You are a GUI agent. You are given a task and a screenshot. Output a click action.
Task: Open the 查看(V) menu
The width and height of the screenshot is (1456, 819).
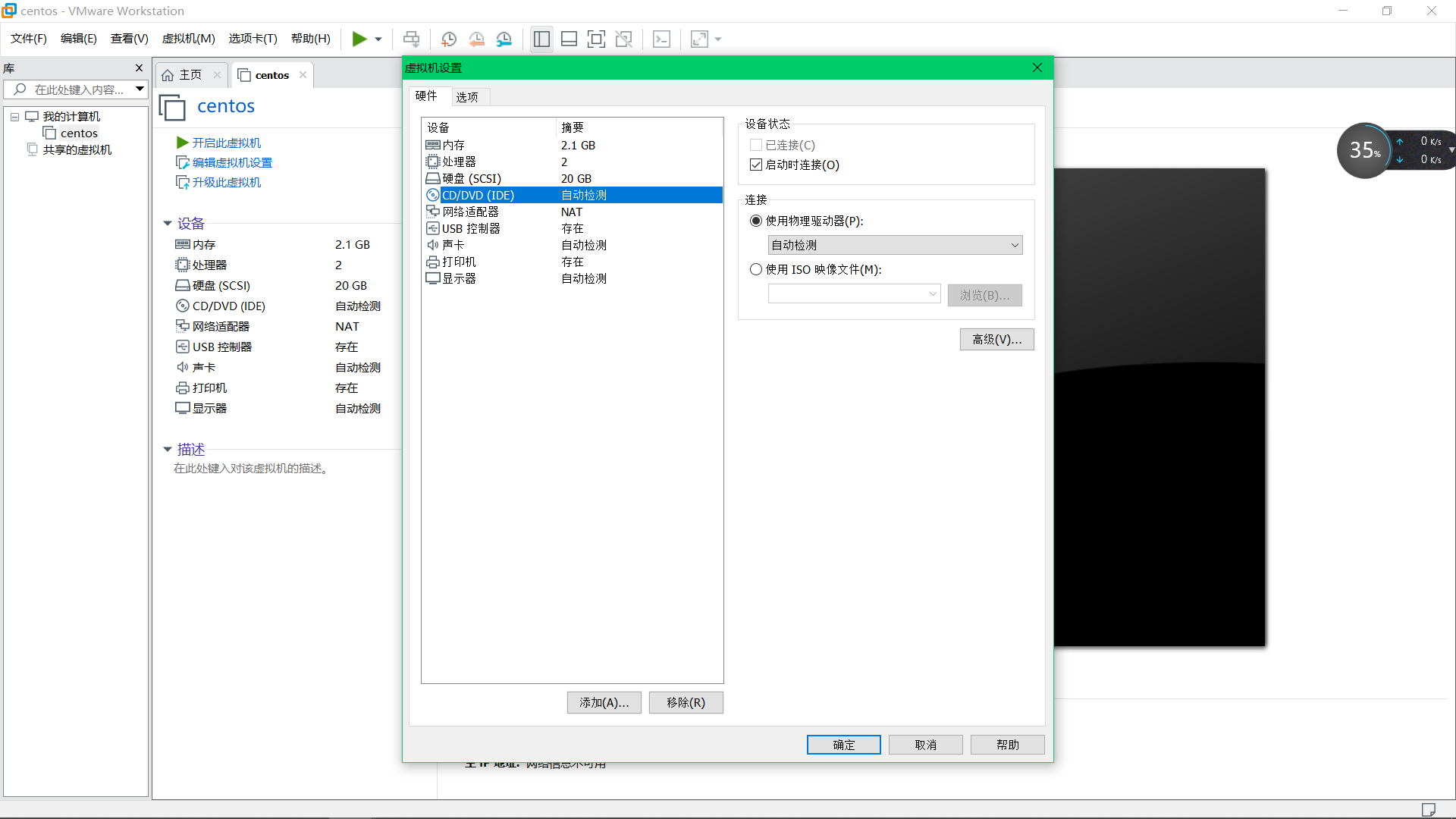(130, 39)
